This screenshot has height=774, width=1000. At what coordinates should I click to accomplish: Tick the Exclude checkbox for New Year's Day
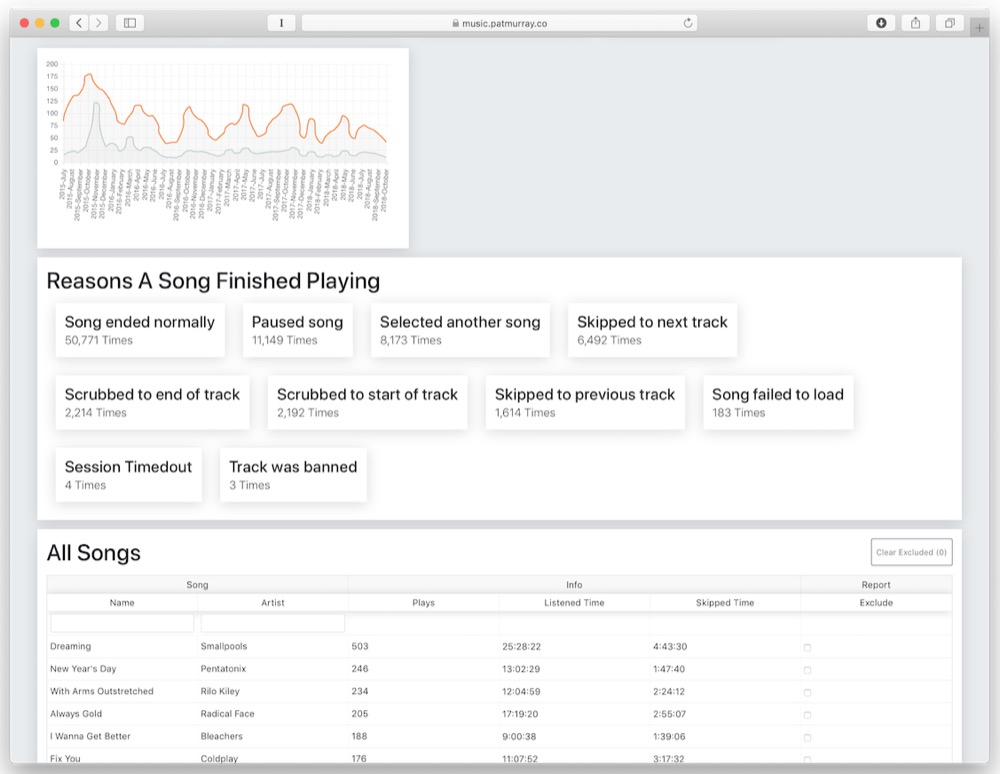tap(807, 670)
